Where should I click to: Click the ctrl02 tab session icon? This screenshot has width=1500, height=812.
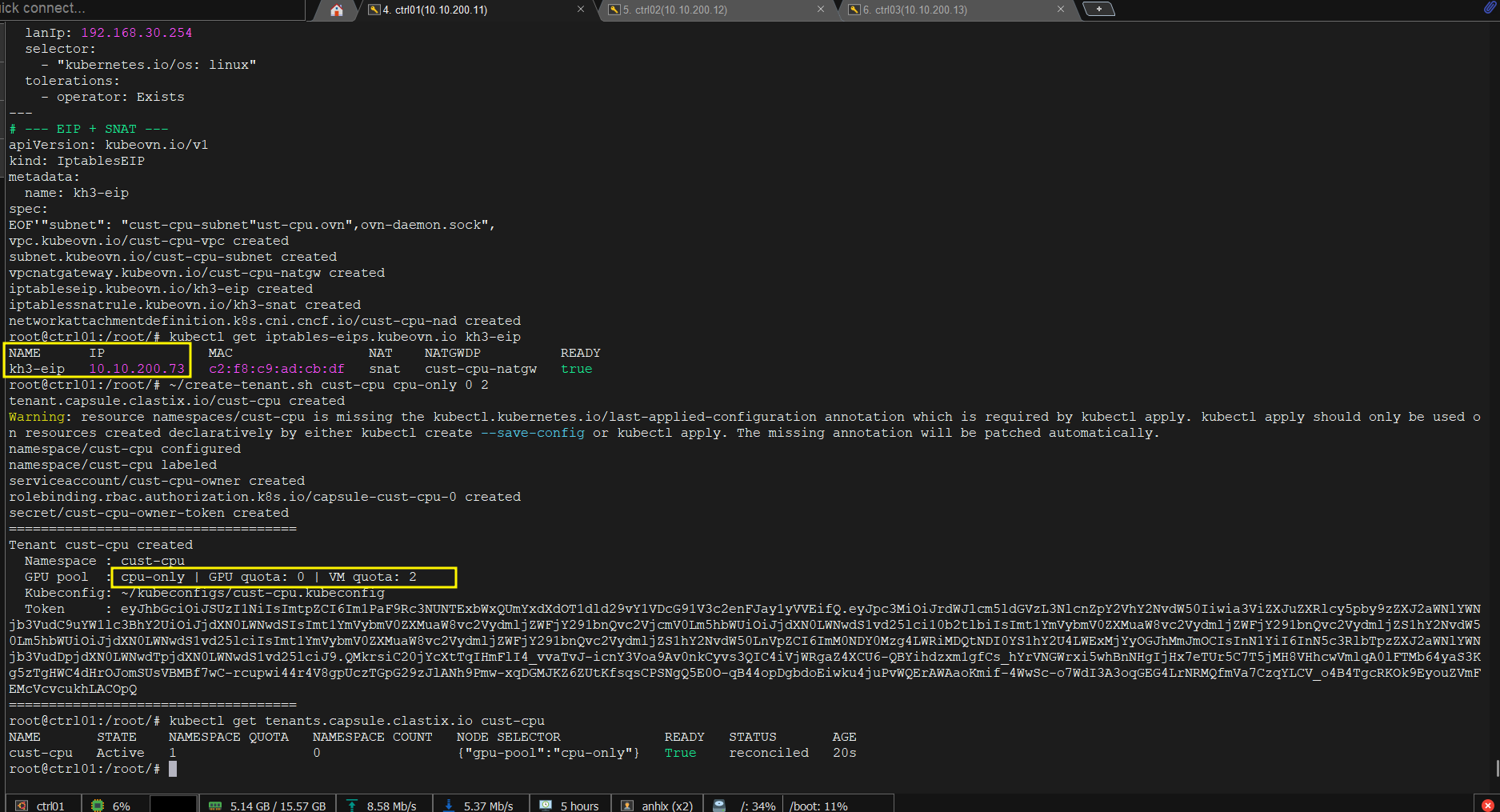(x=614, y=10)
